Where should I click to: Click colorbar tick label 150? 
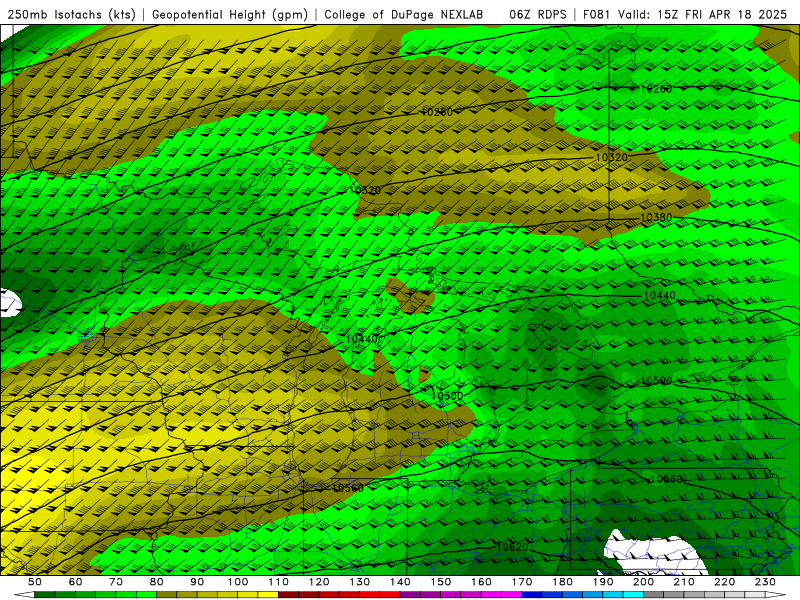coord(441,582)
